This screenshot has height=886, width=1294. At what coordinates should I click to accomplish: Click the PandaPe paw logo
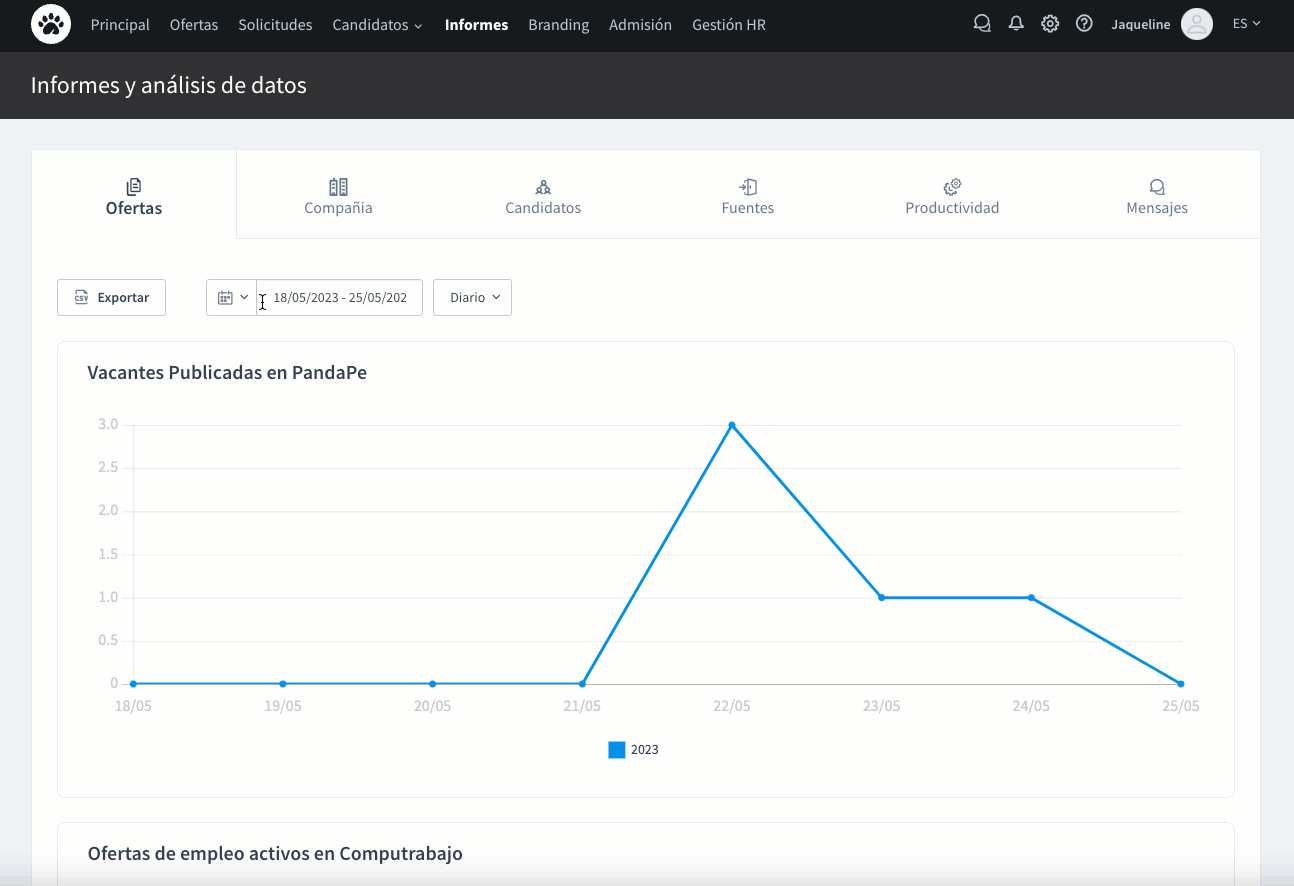click(x=51, y=24)
